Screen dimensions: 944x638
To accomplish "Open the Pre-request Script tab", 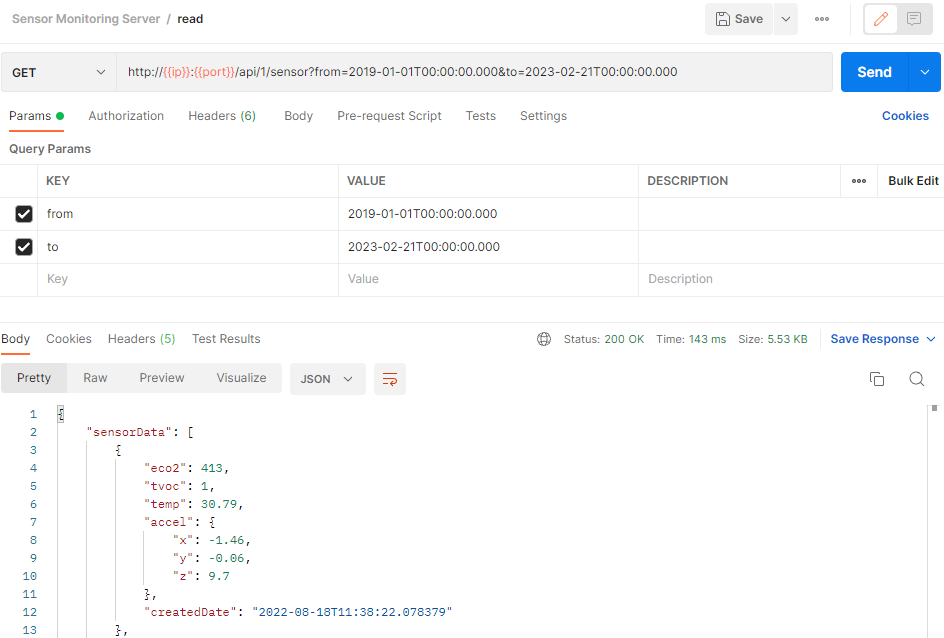I will pos(389,116).
